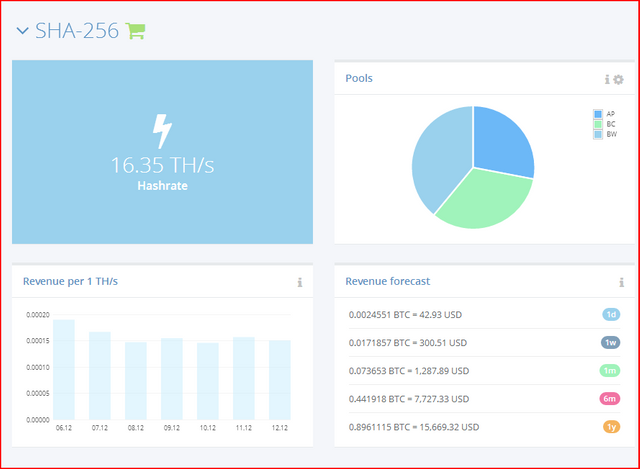Click the 0.00000 axis label
Screen dimensions: 640x469
point(38,420)
